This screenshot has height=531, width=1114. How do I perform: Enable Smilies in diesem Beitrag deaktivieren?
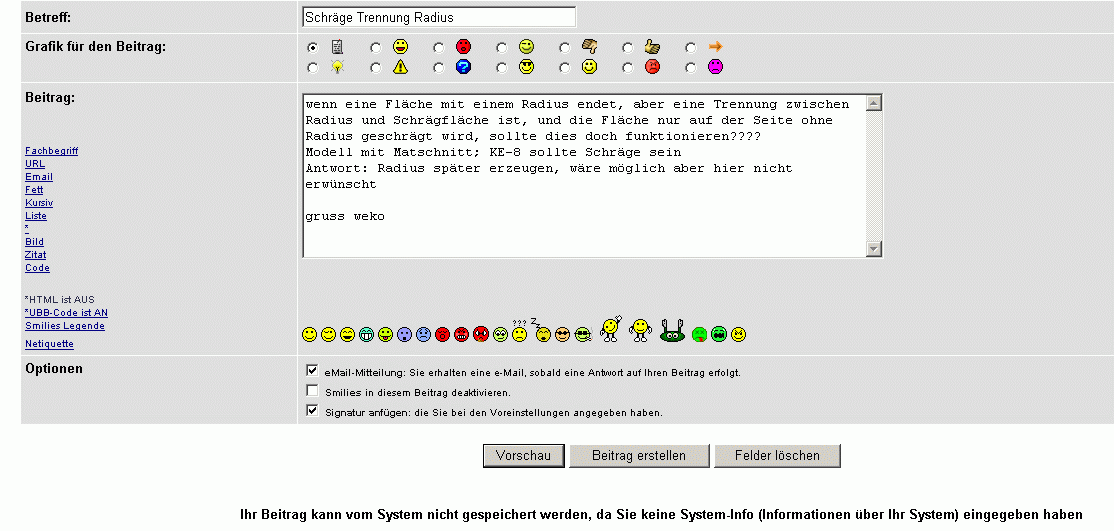(312, 390)
